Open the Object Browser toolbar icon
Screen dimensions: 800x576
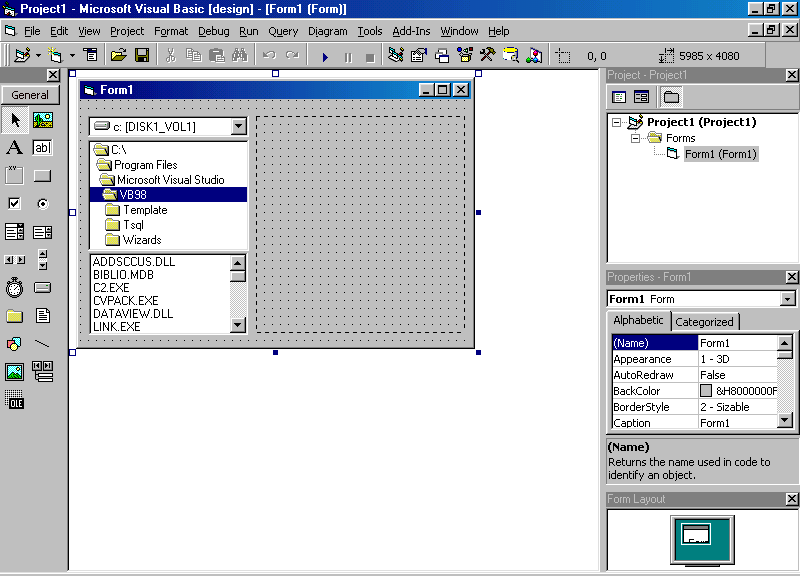tap(465, 55)
